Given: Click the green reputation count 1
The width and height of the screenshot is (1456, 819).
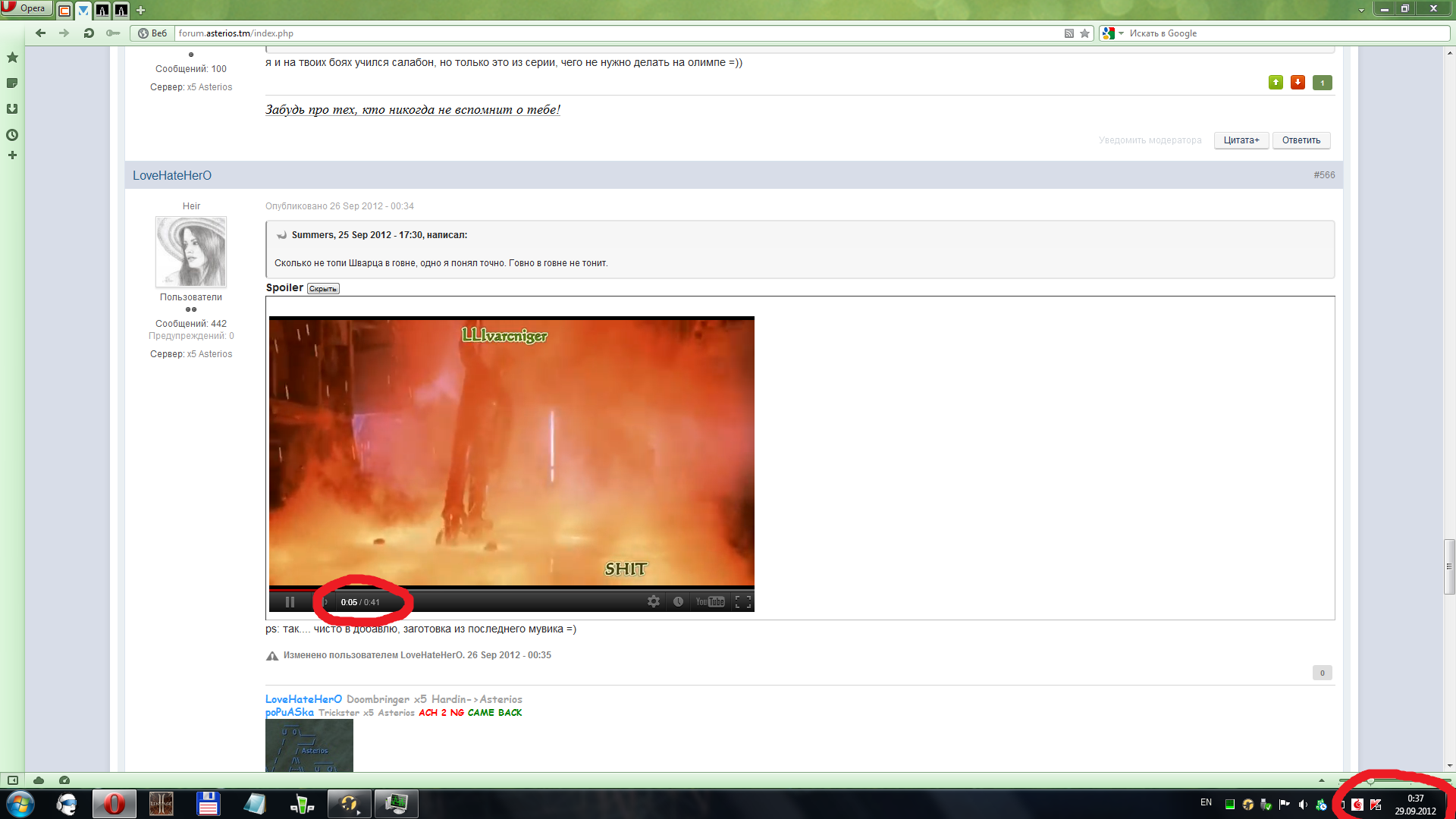Looking at the screenshot, I should tap(1323, 83).
